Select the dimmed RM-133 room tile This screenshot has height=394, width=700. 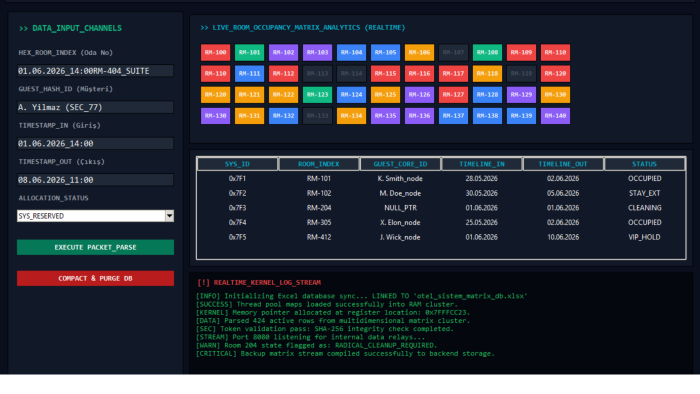coord(317,116)
